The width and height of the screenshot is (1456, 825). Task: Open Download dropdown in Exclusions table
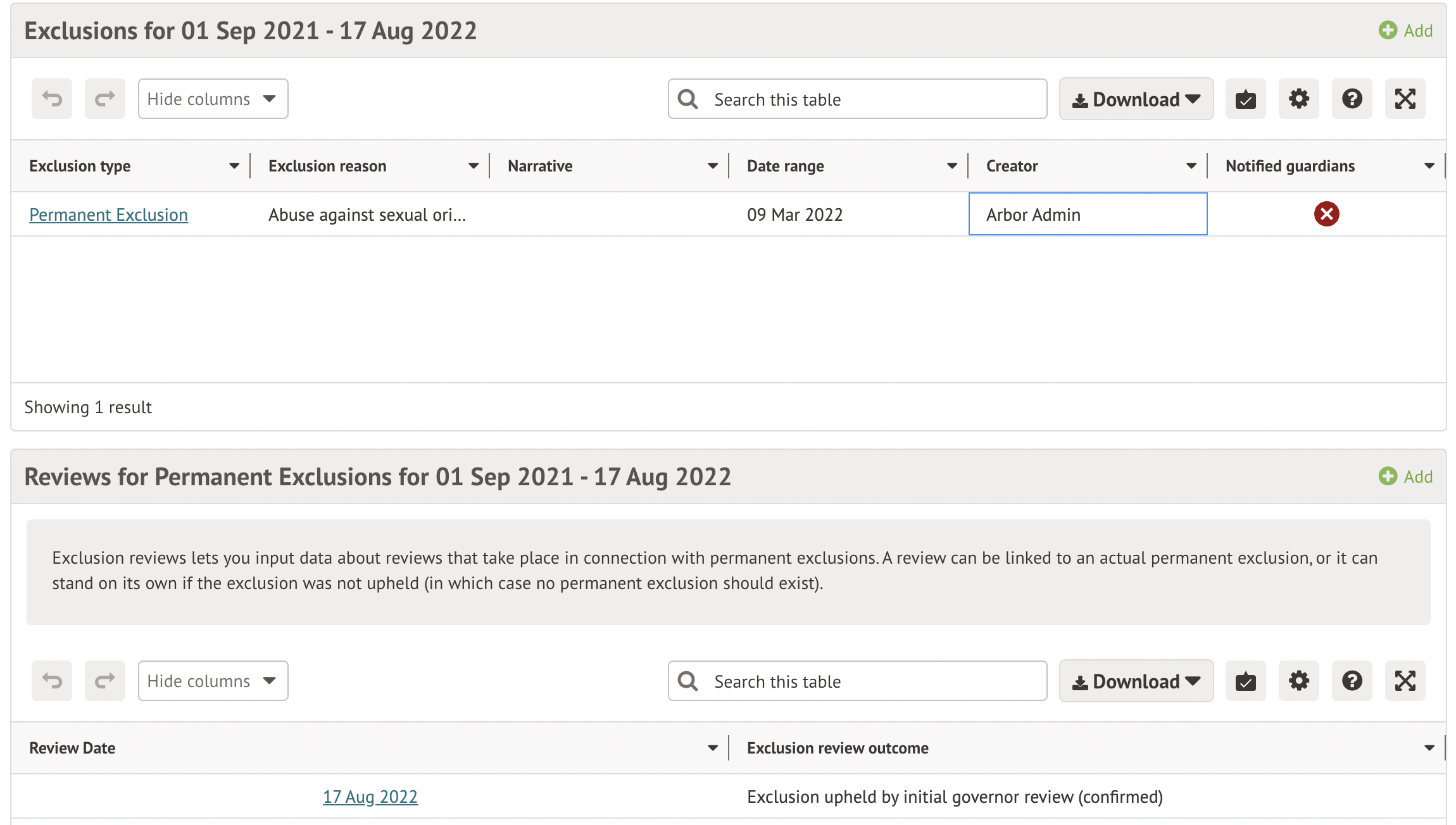coord(1136,99)
